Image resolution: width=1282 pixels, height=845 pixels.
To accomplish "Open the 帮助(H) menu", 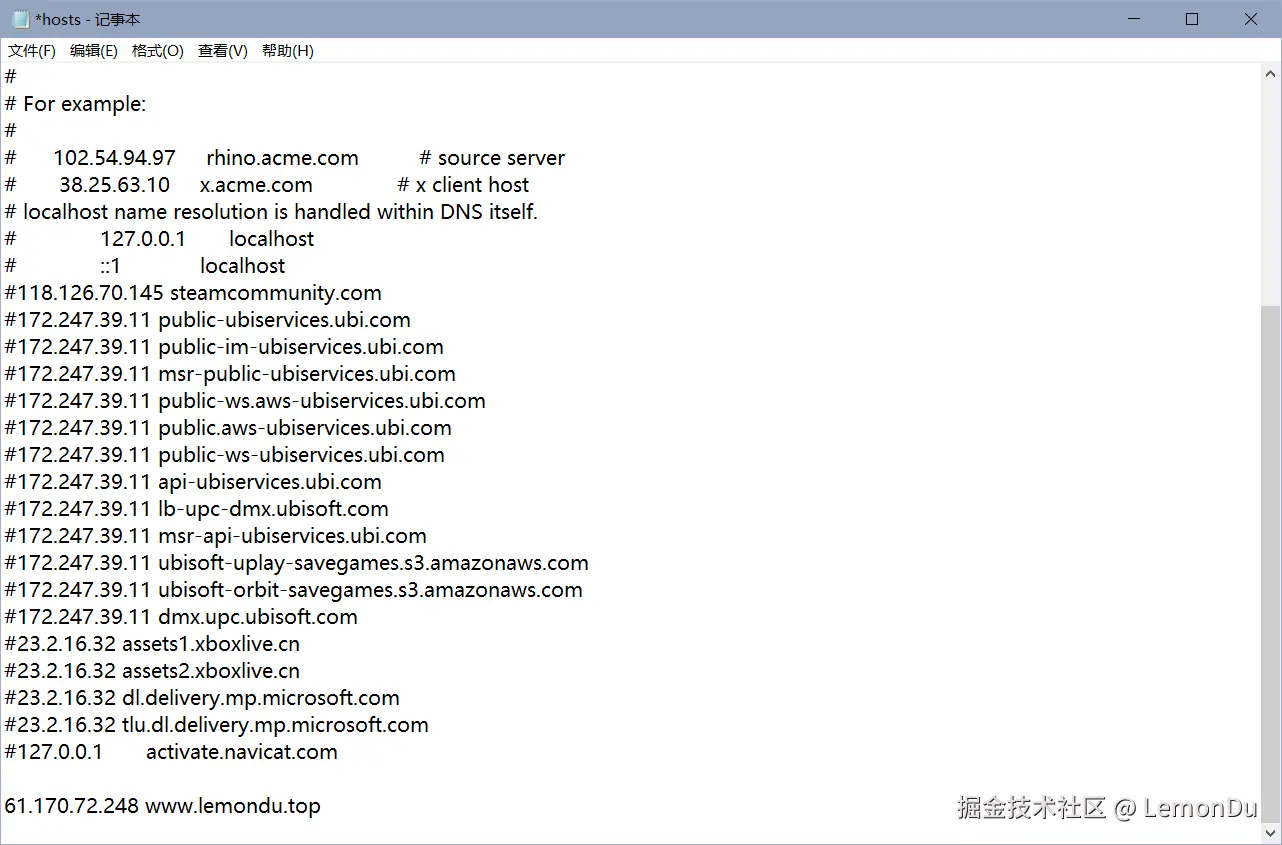I will pos(287,50).
